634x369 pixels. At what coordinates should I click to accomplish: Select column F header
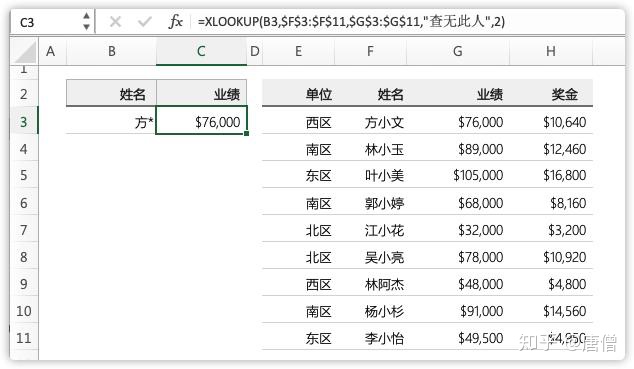(370, 51)
